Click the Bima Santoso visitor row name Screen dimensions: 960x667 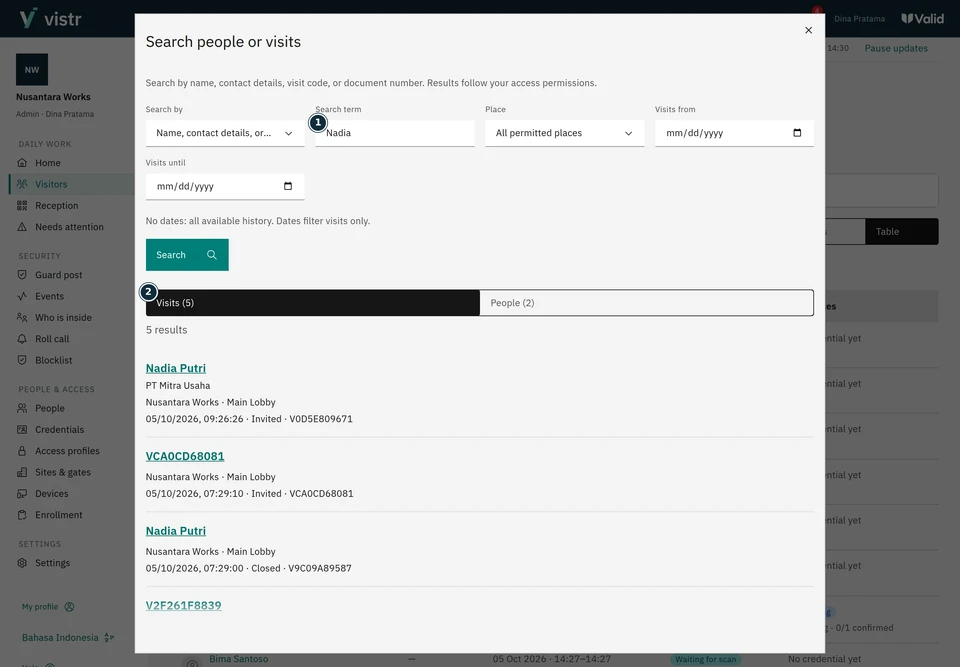[239, 659]
